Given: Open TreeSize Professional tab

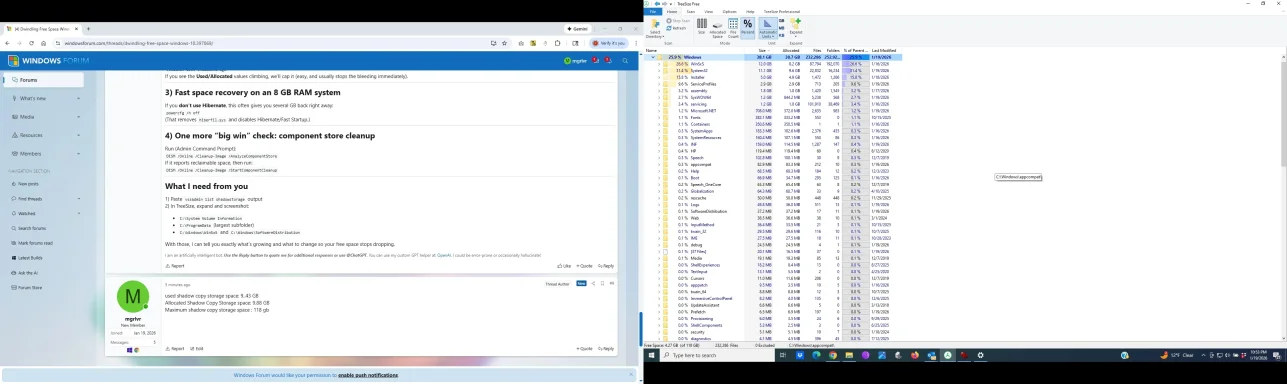Looking at the screenshot, I should pyautogui.click(x=782, y=11).
